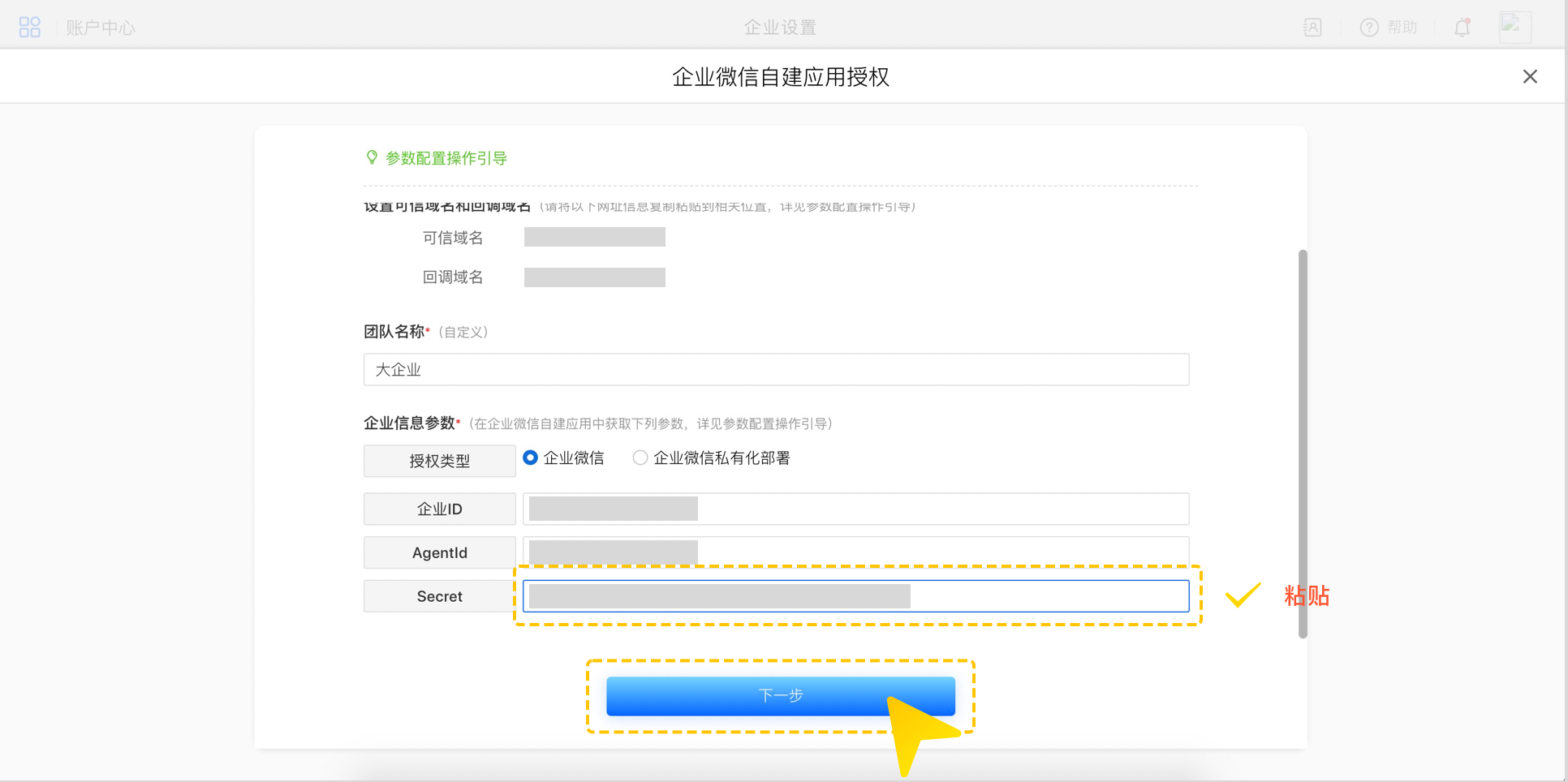Click the 下一步 button
Screen dimensions: 1568x782
tap(780, 696)
